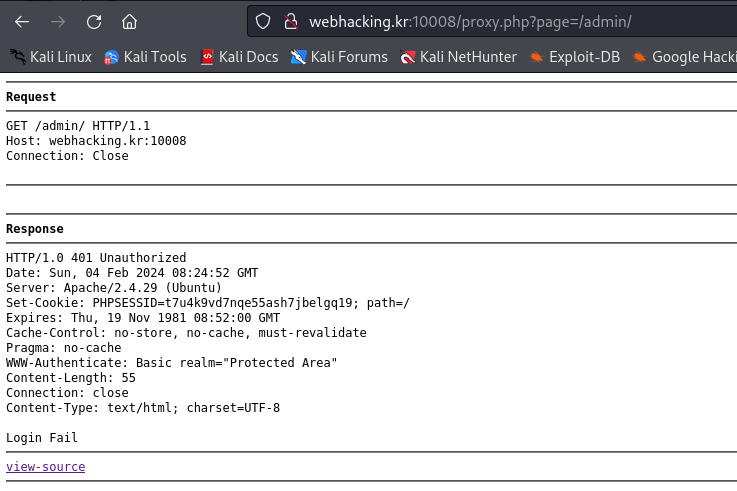737x491 pixels.
Task: Reload the current page
Action: pos(94,22)
